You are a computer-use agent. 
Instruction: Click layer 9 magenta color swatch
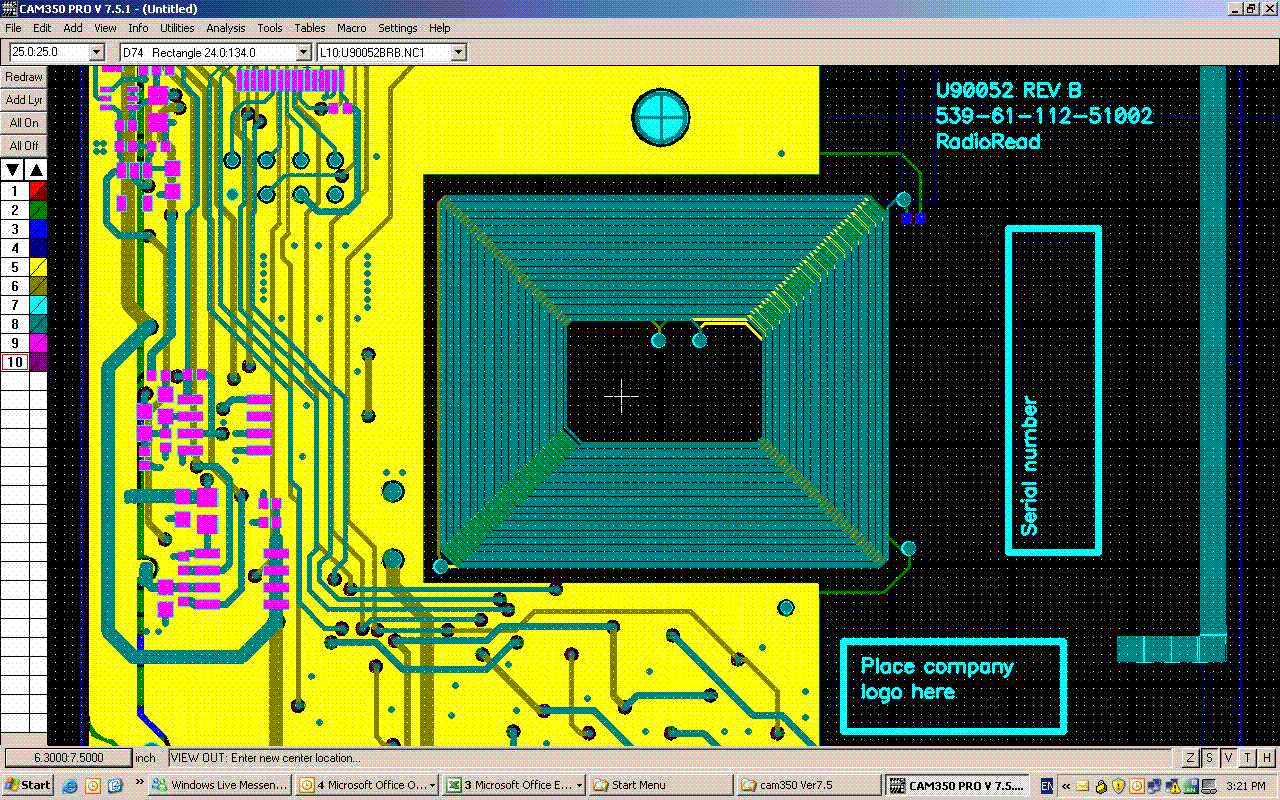(38, 343)
